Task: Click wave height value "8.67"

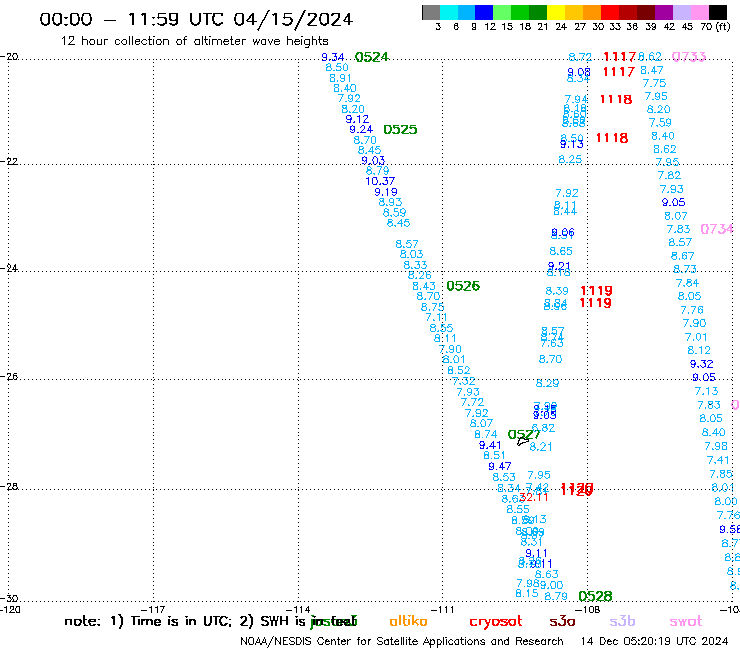Action: [x=682, y=256]
